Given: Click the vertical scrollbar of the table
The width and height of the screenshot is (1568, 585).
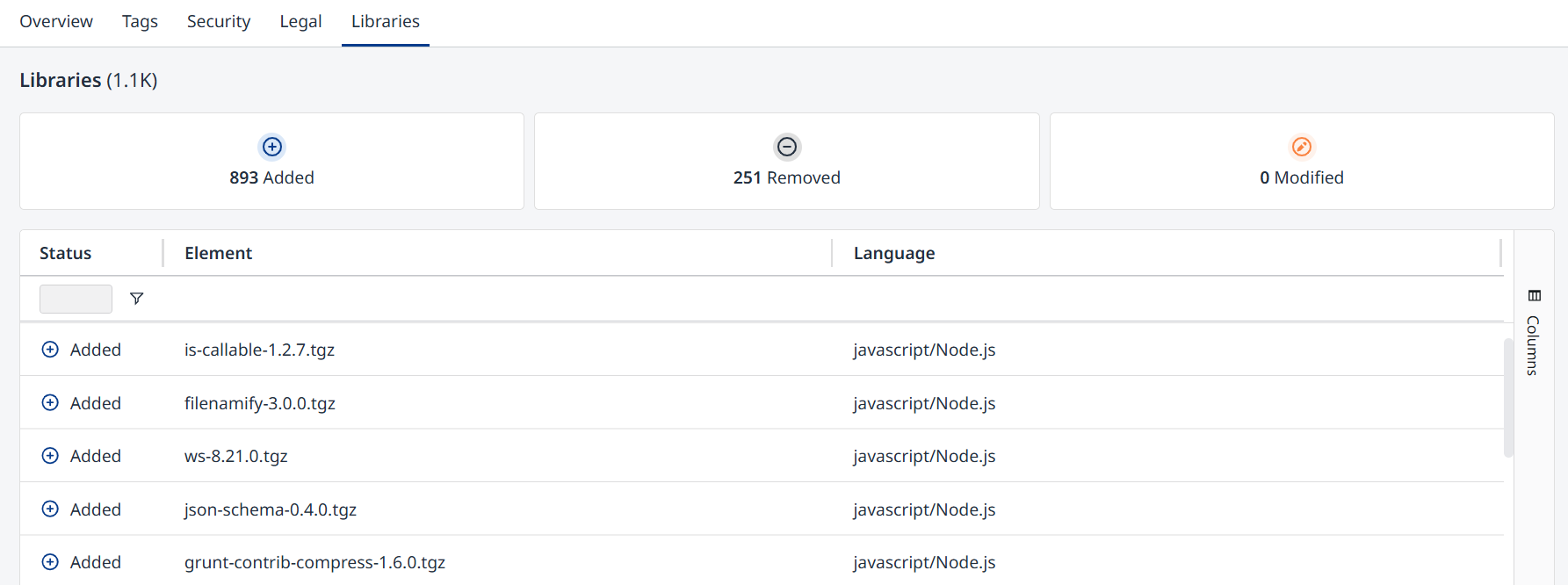Looking at the screenshot, I should click(1508, 398).
